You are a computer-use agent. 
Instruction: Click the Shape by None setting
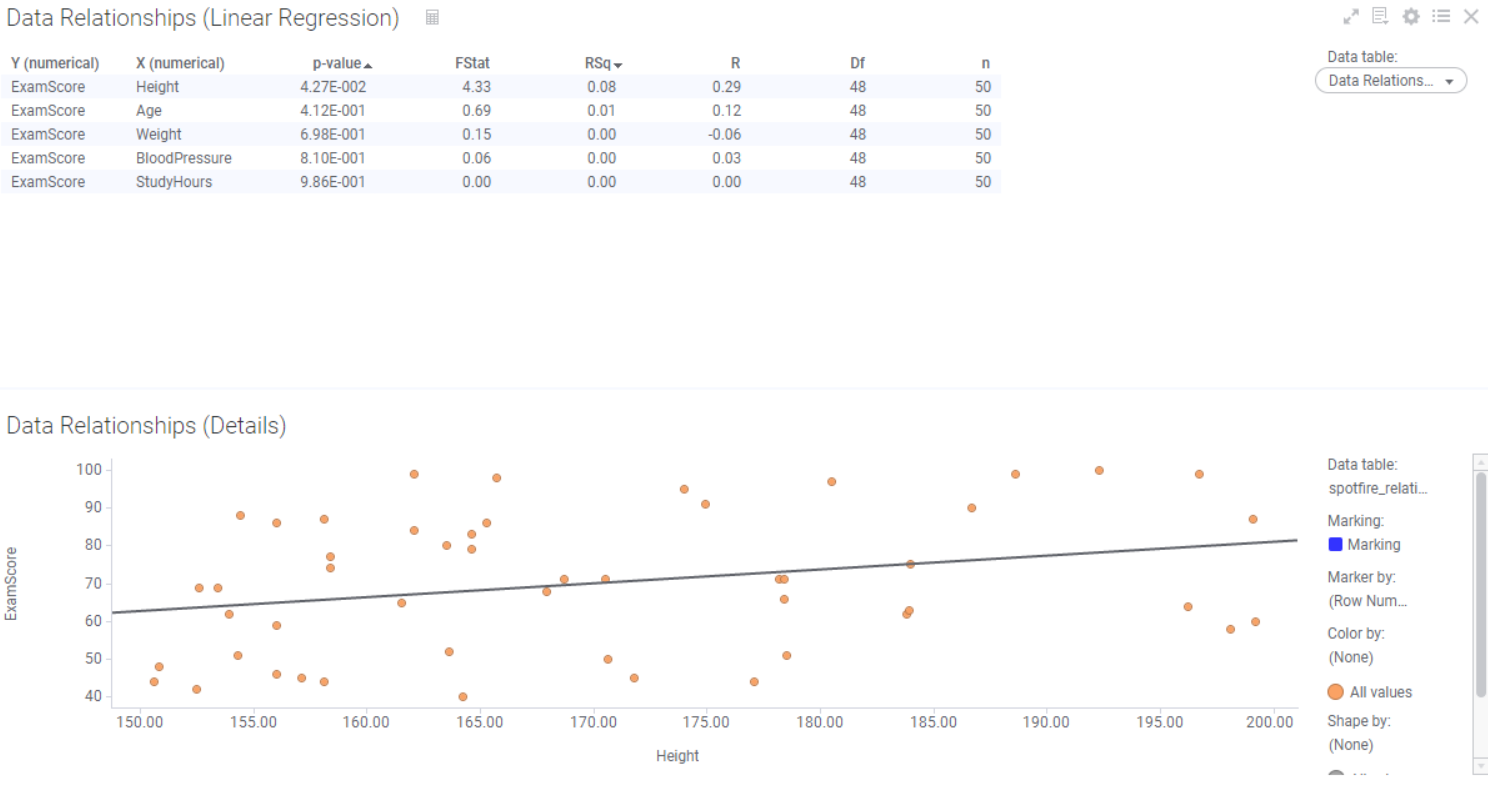click(1351, 745)
